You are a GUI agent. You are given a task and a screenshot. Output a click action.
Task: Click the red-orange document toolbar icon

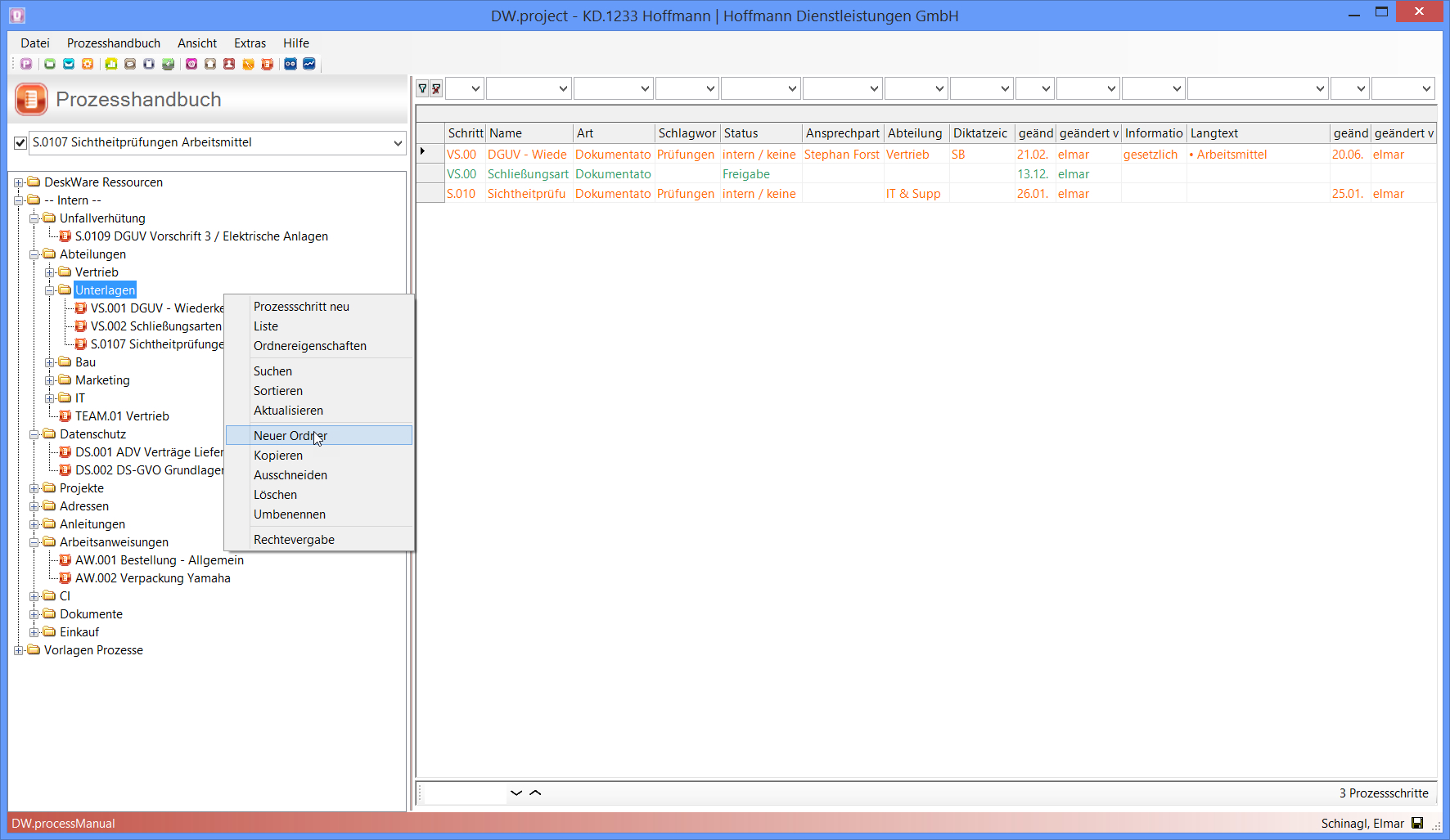pyautogui.click(x=267, y=64)
